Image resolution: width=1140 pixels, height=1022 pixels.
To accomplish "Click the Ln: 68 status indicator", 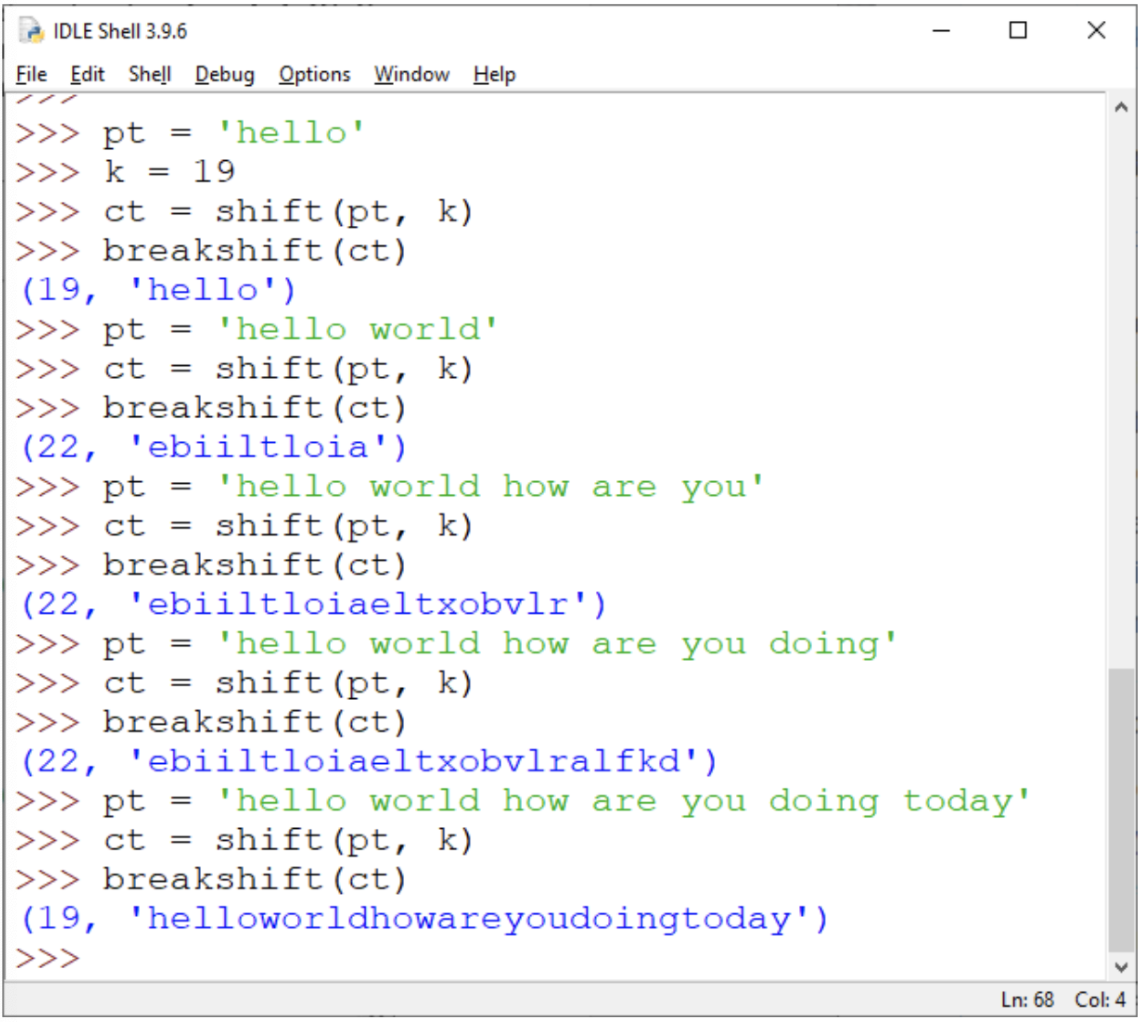I will [x=1027, y=999].
